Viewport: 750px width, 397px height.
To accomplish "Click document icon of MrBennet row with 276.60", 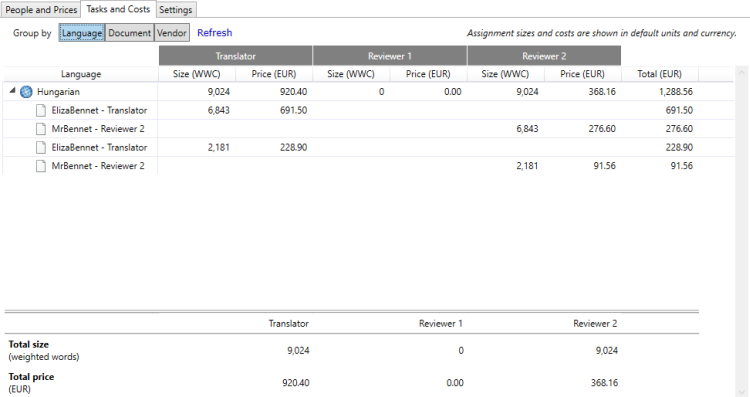I will (x=41, y=129).
